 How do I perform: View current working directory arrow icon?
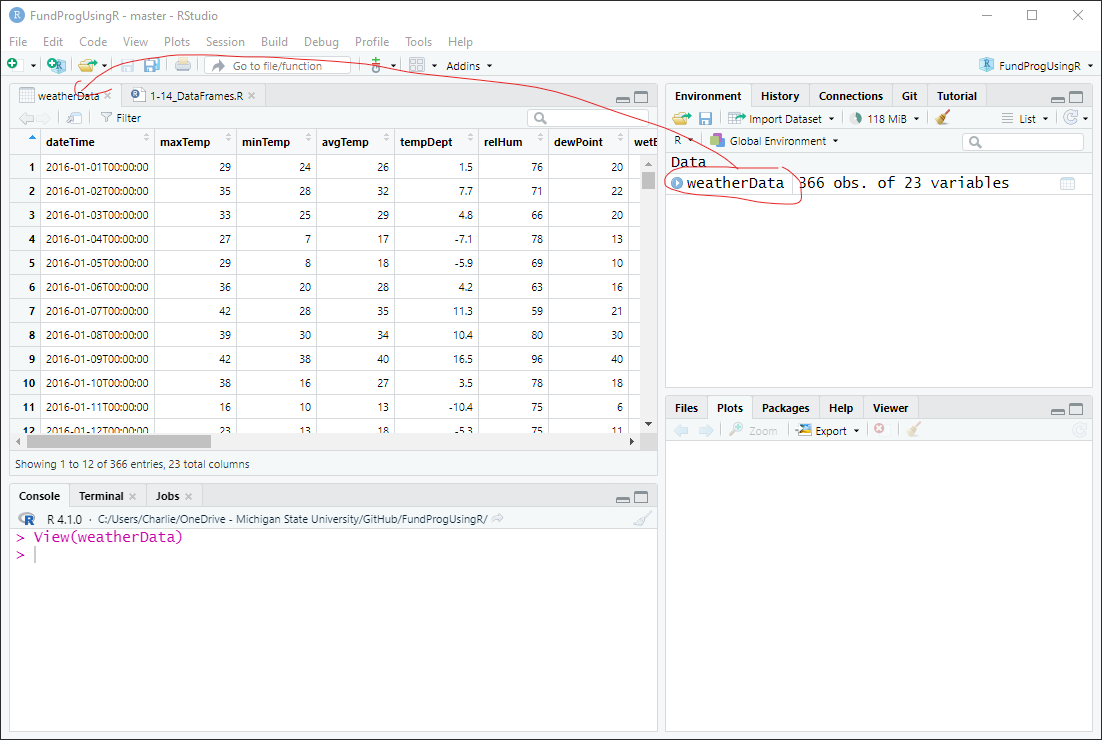pyautogui.click(x=498, y=519)
